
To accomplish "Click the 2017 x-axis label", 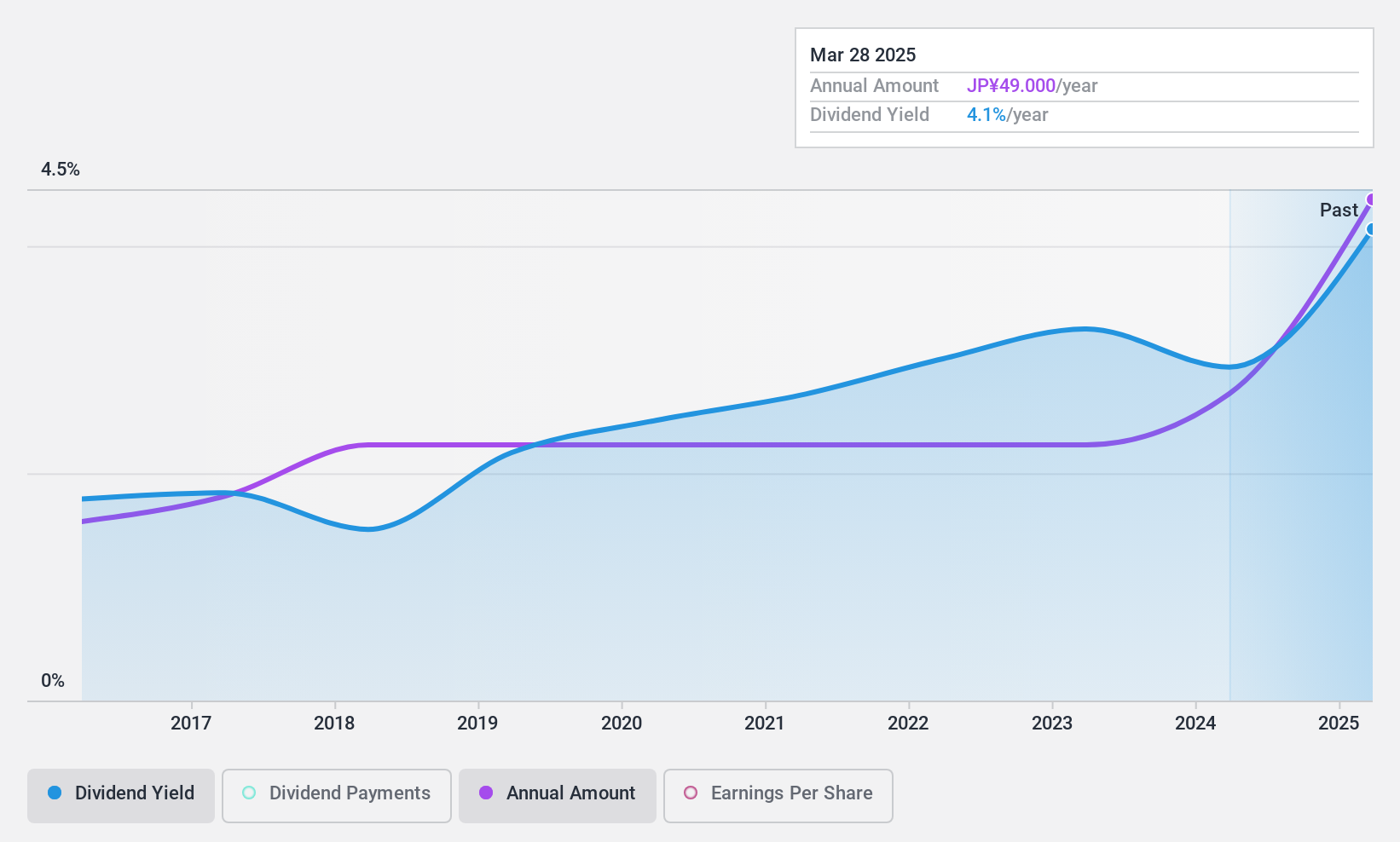I will (x=191, y=724).
